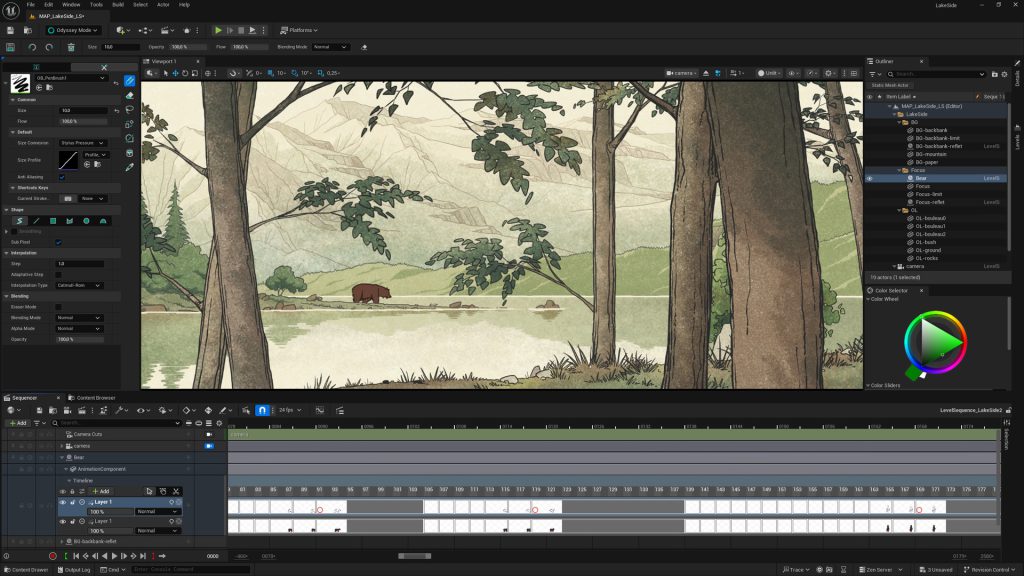Image resolution: width=1024 pixels, height=576 pixels.
Task: Select the eraser tool in the side toolbar
Action: tap(130, 95)
